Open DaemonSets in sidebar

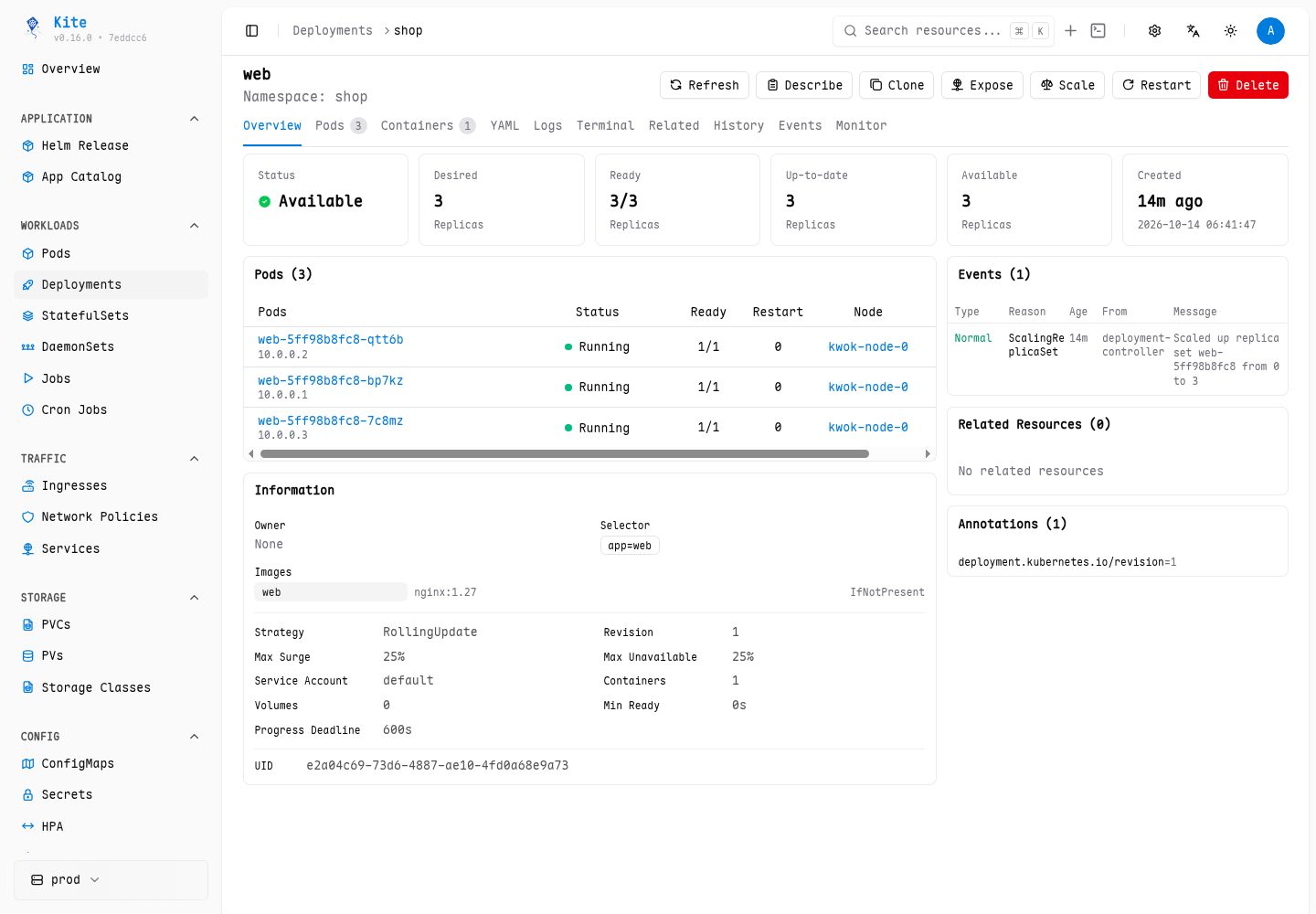[x=111, y=347]
